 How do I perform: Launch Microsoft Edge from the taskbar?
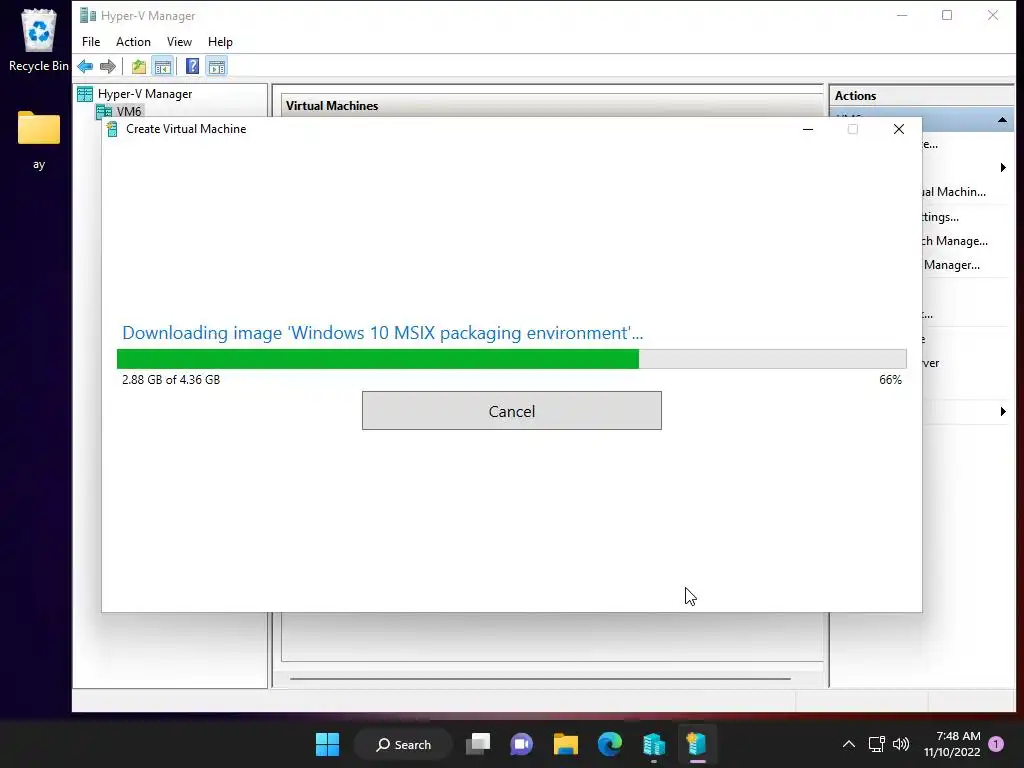pos(609,744)
